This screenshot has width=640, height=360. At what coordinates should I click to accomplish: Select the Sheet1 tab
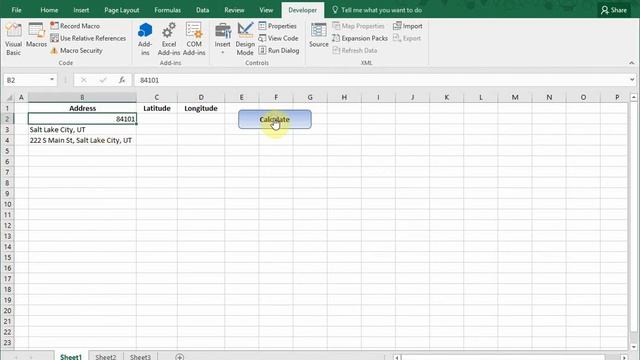[x=71, y=356]
